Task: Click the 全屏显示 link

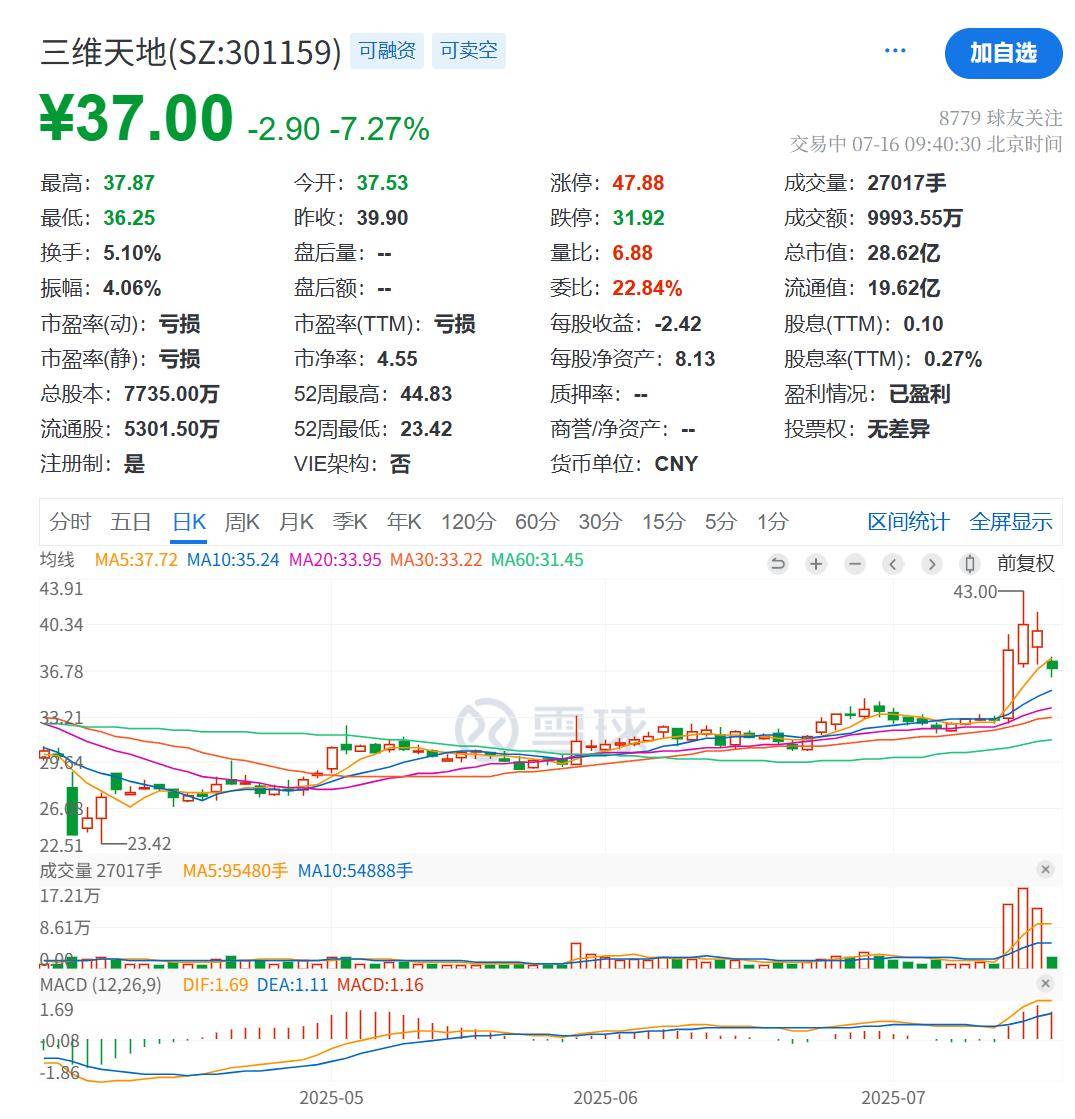Action: 1011,522
